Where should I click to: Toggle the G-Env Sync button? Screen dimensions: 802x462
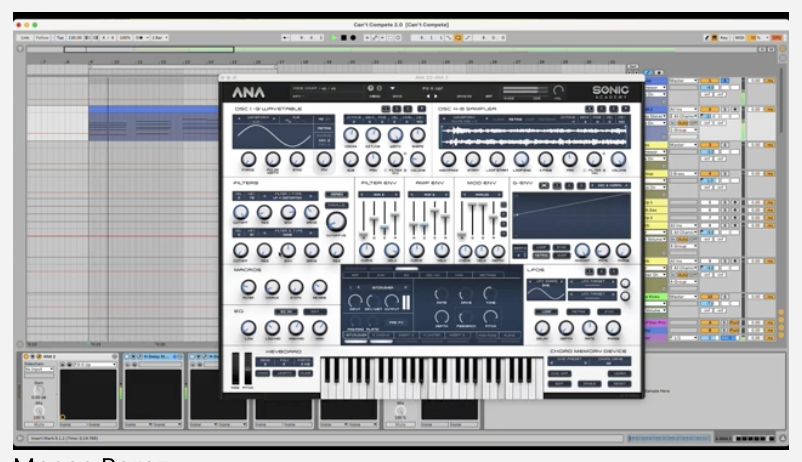562,247
